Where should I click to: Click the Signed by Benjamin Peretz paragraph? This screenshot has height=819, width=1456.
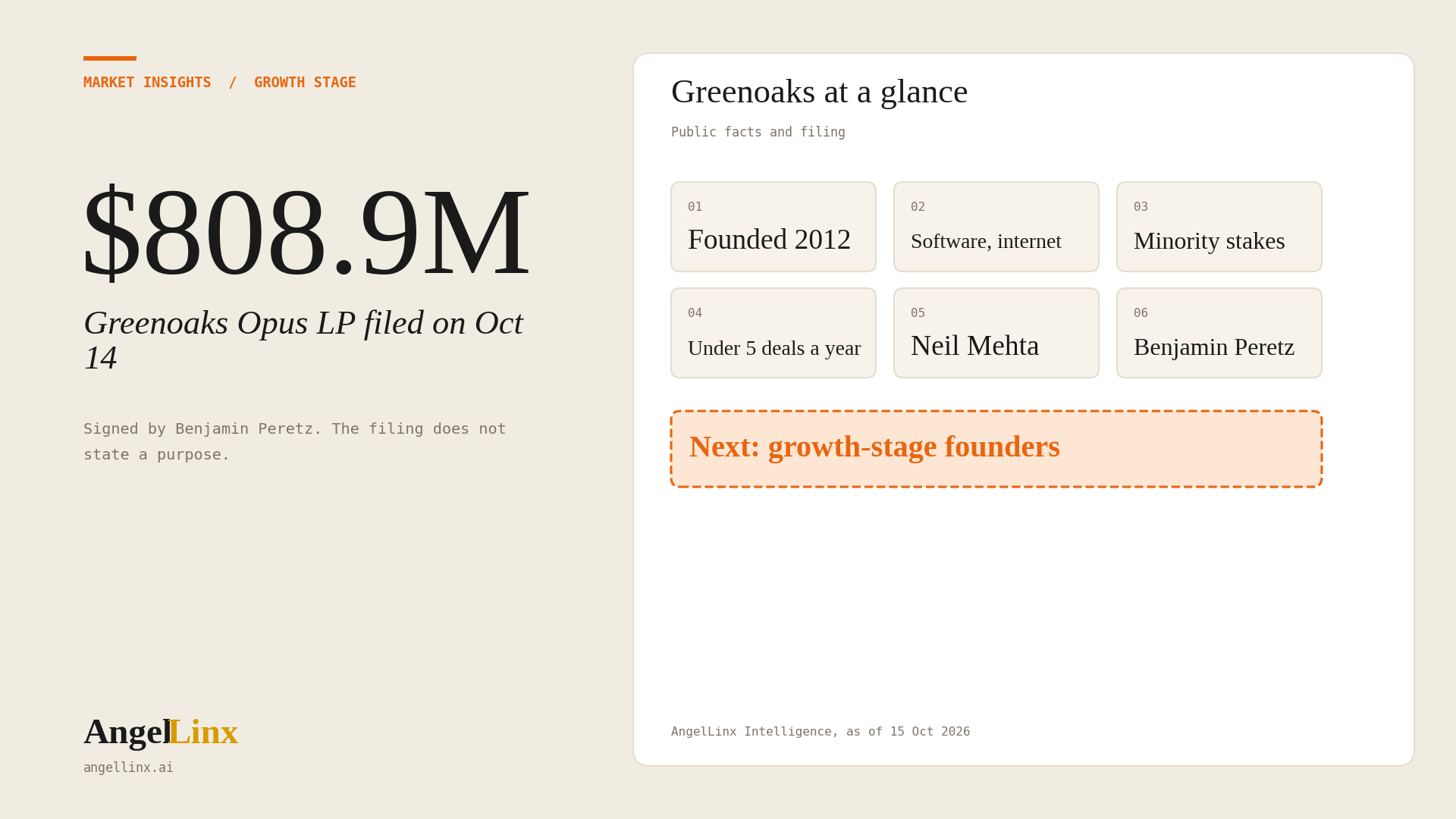(x=294, y=441)
